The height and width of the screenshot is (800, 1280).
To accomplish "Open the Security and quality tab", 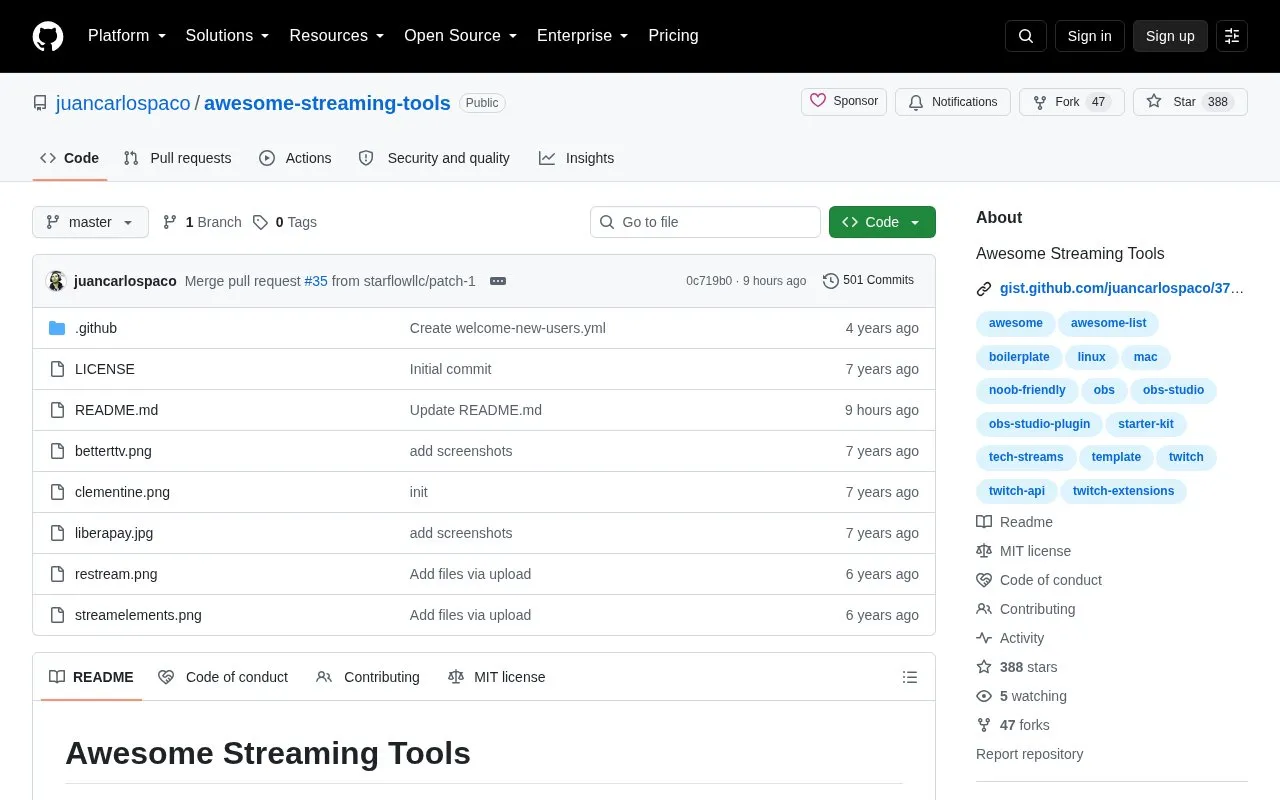I will pos(434,158).
